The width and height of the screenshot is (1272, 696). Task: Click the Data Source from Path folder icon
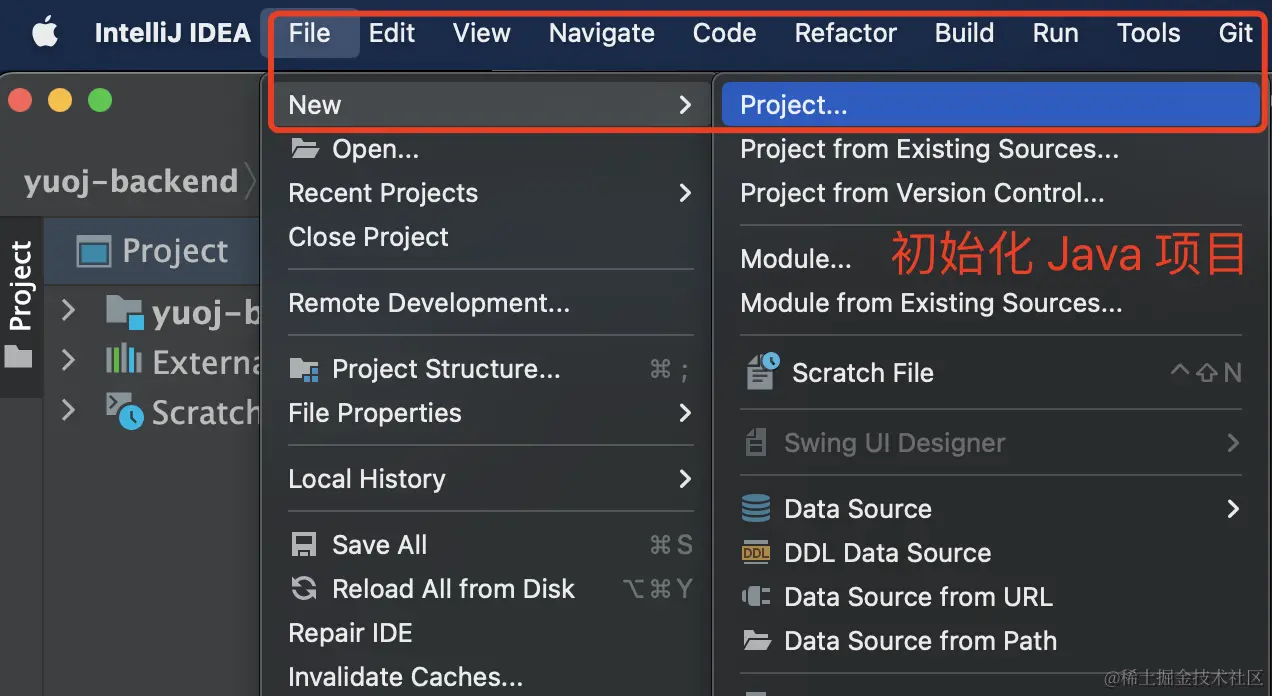[x=757, y=640]
